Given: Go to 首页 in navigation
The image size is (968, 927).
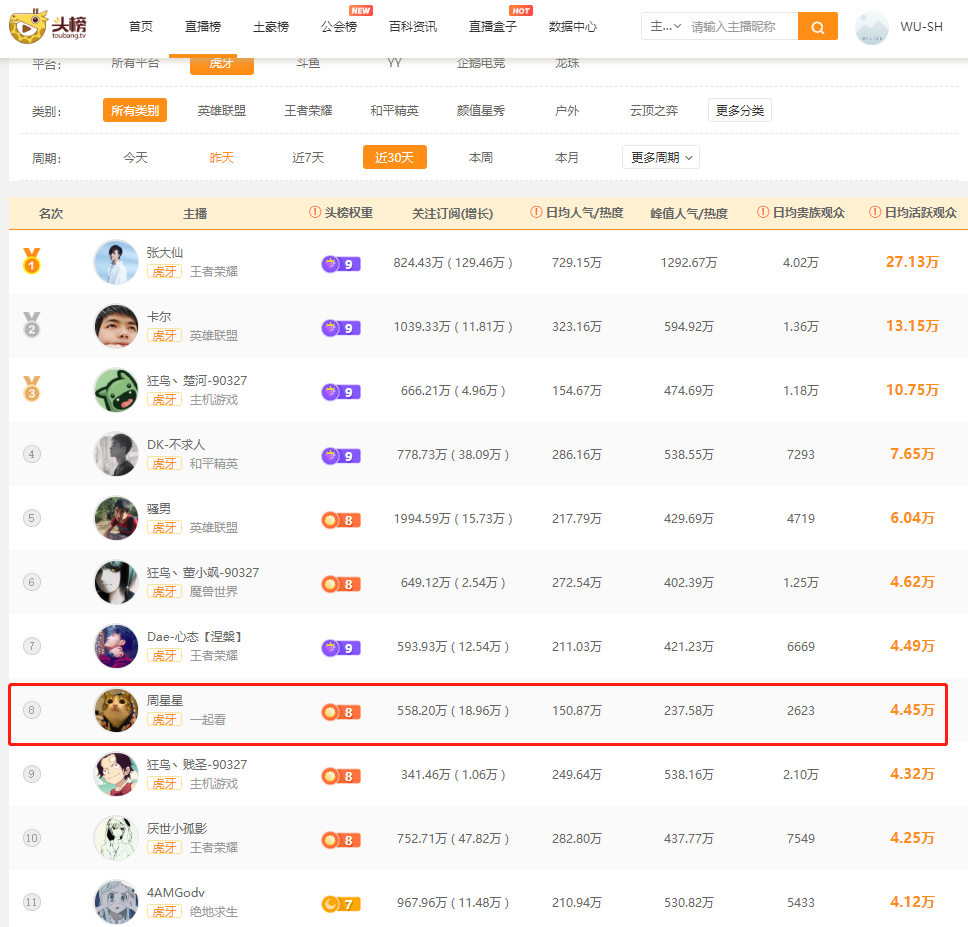Looking at the screenshot, I should coord(141,27).
